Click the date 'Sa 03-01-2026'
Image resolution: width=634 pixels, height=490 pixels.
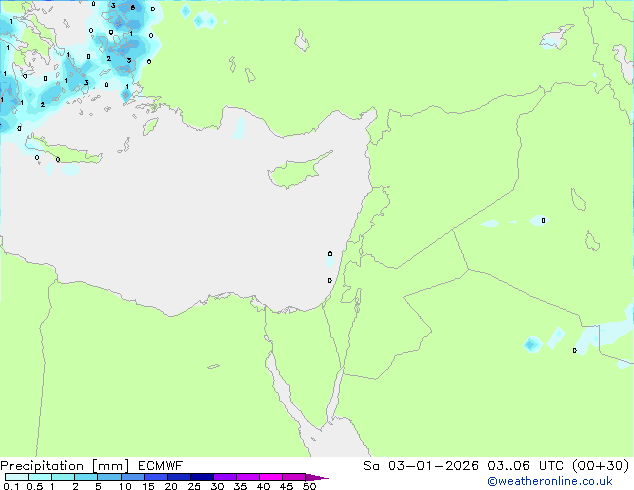(421, 466)
